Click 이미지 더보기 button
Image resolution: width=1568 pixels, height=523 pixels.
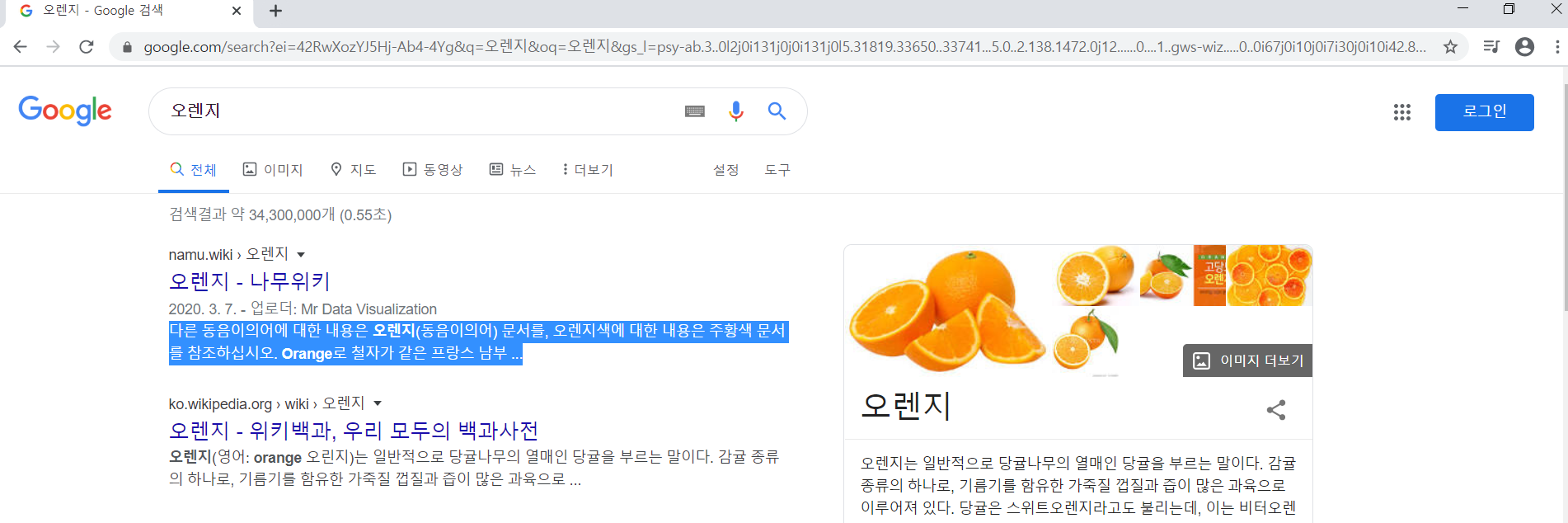pyautogui.click(x=1247, y=360)
